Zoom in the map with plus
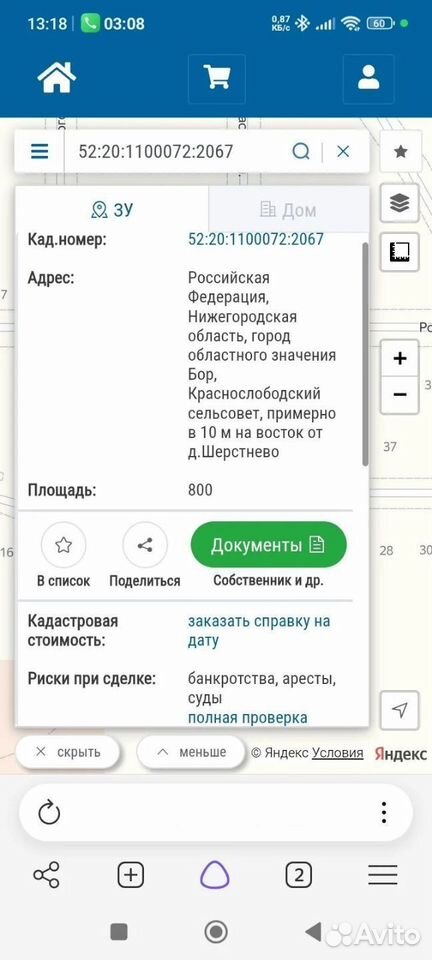Screen dimensions: 432x960 400,358
